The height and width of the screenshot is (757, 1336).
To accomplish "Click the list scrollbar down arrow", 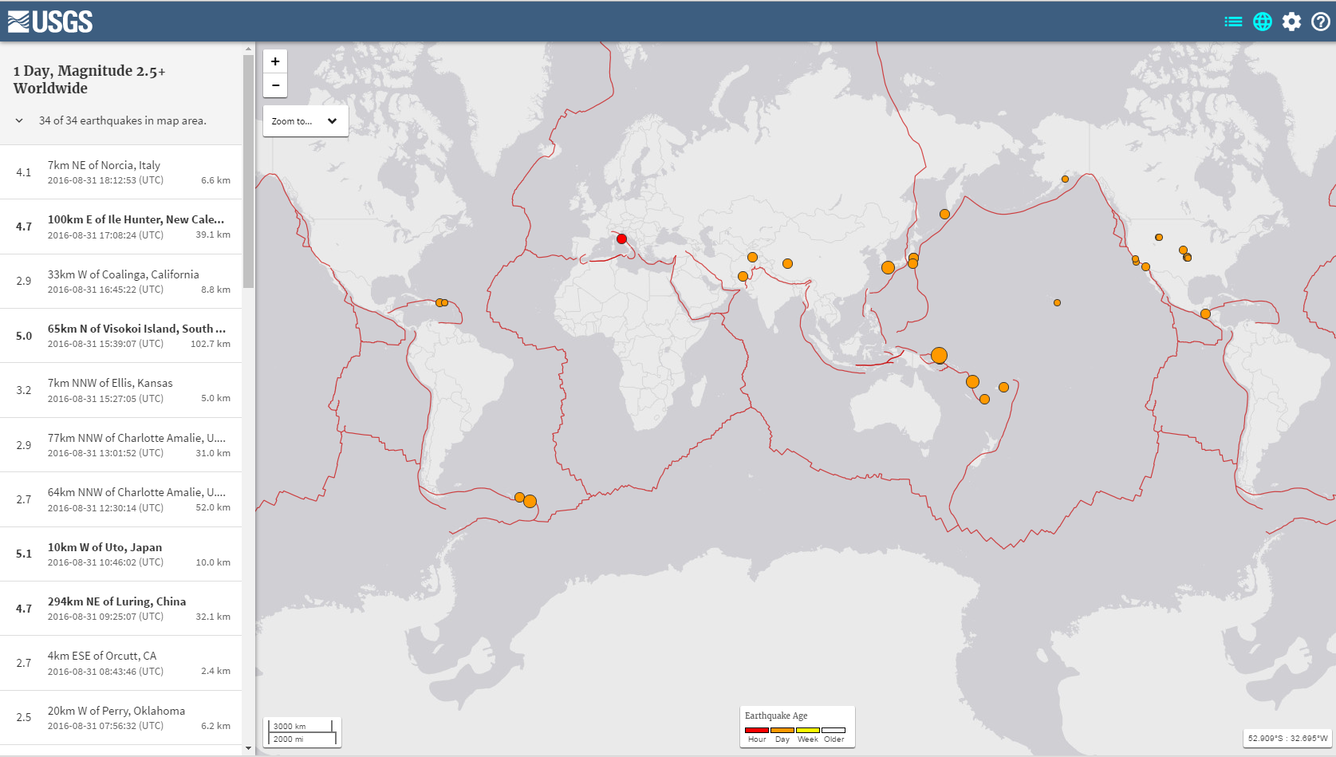I will click(x=249, y=748).
